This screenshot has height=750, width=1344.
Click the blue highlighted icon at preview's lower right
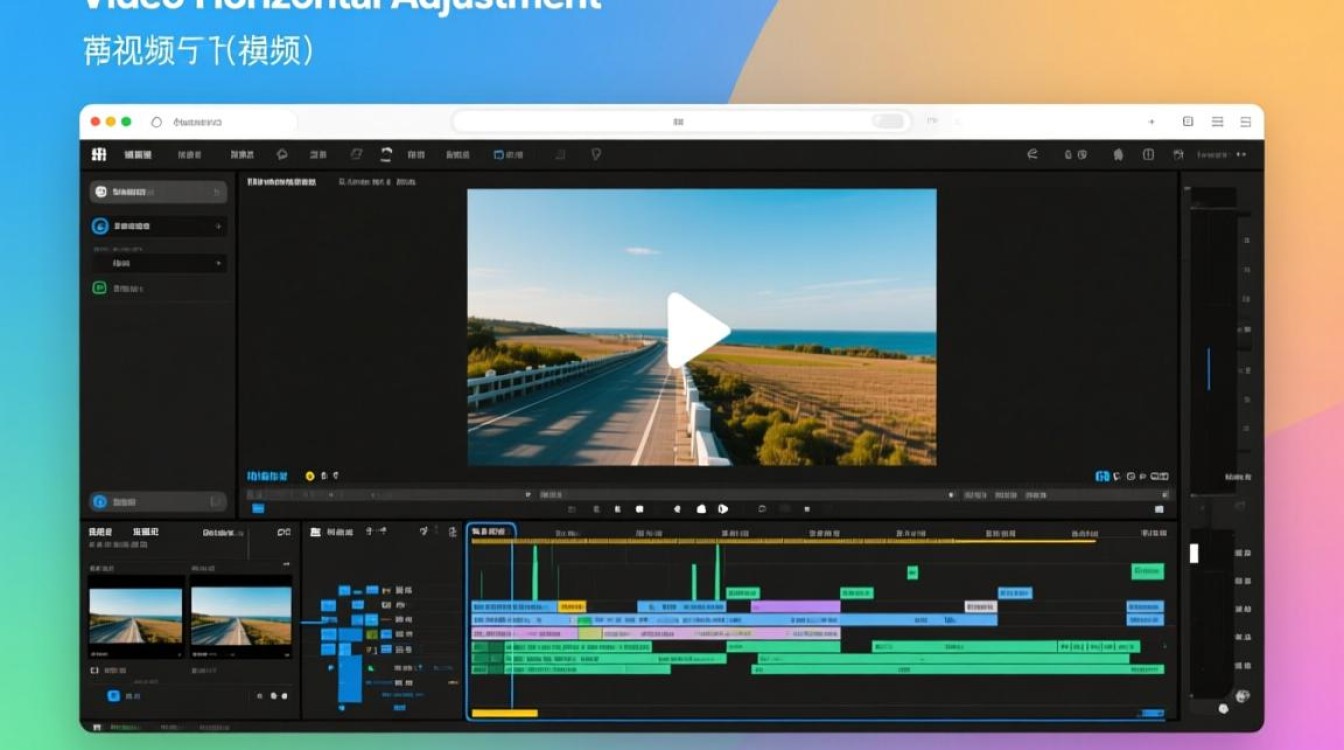pos(1103,477)
